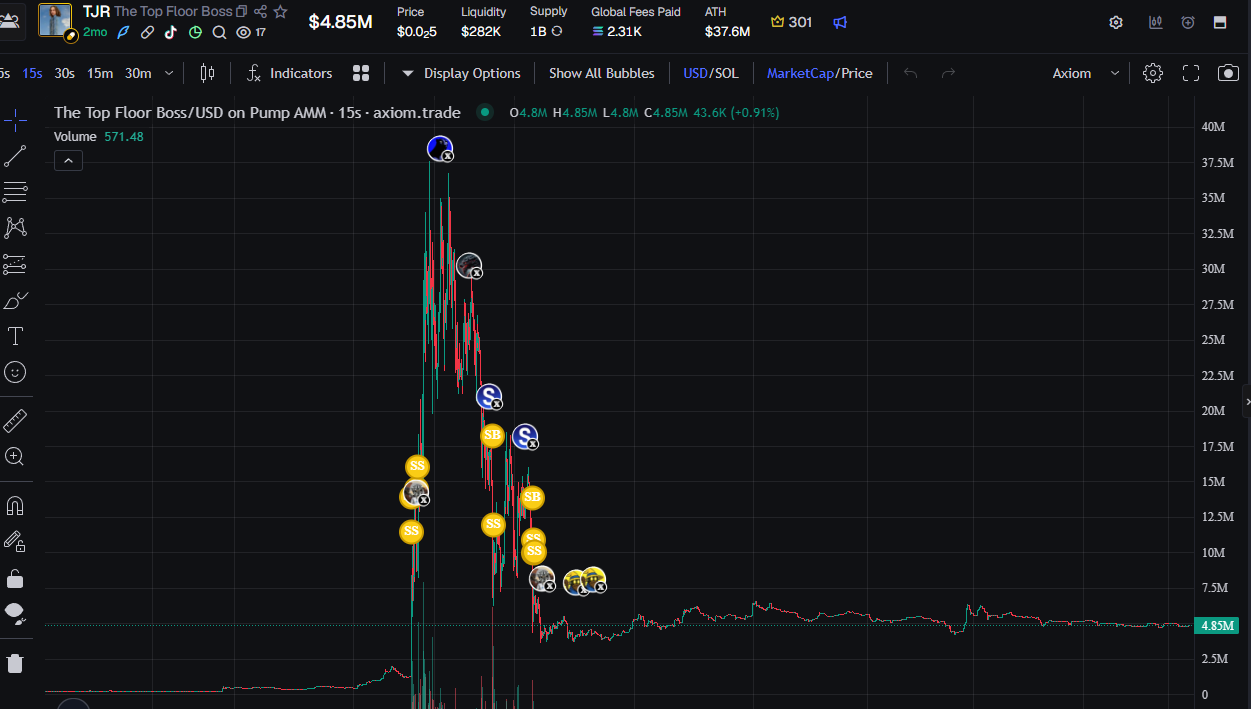Undo the last chart action
Image resolution: width=1251 pixels, height=709 pixels.
(910, 73)
